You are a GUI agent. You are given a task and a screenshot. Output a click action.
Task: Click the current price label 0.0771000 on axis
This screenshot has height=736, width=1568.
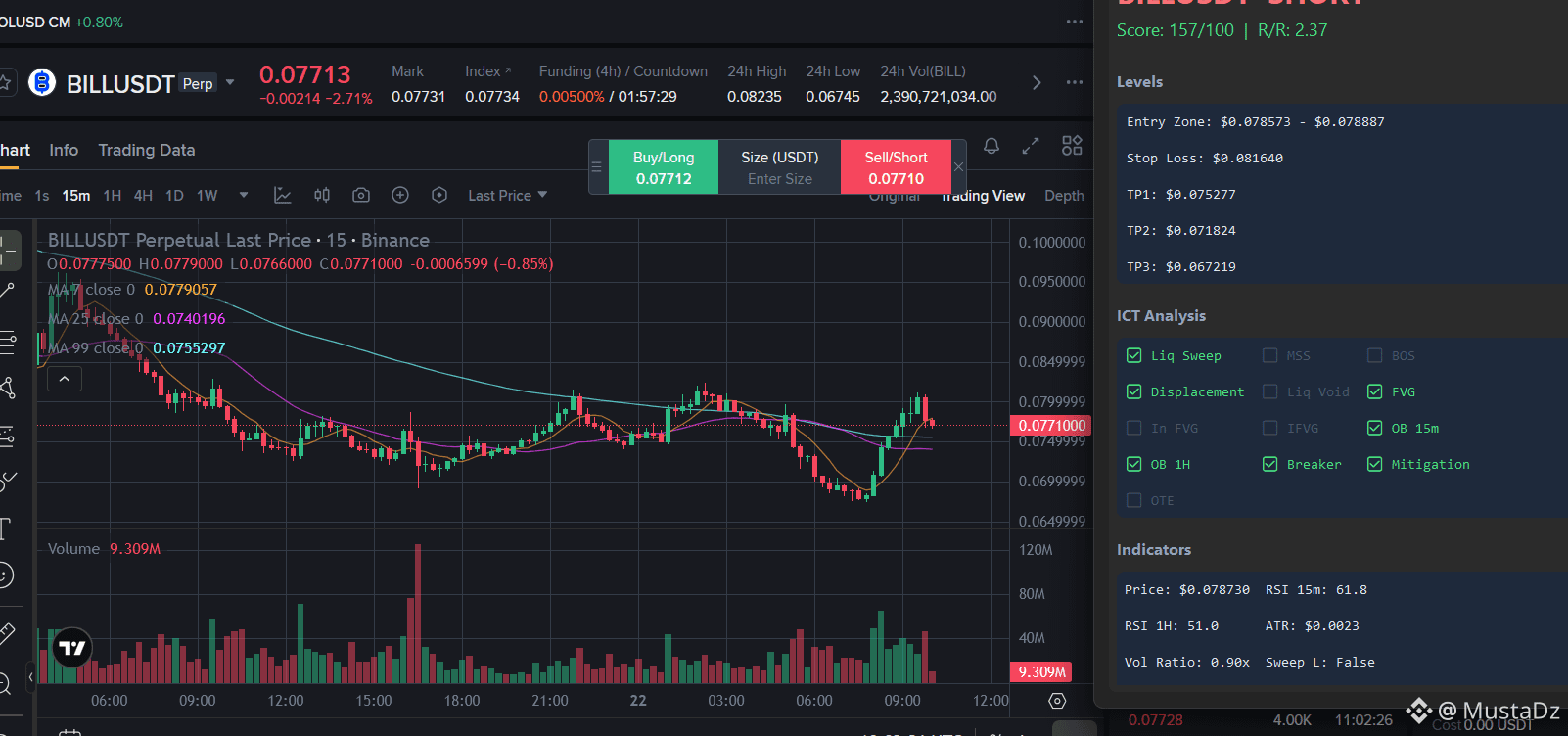(x=1050, y=425)
